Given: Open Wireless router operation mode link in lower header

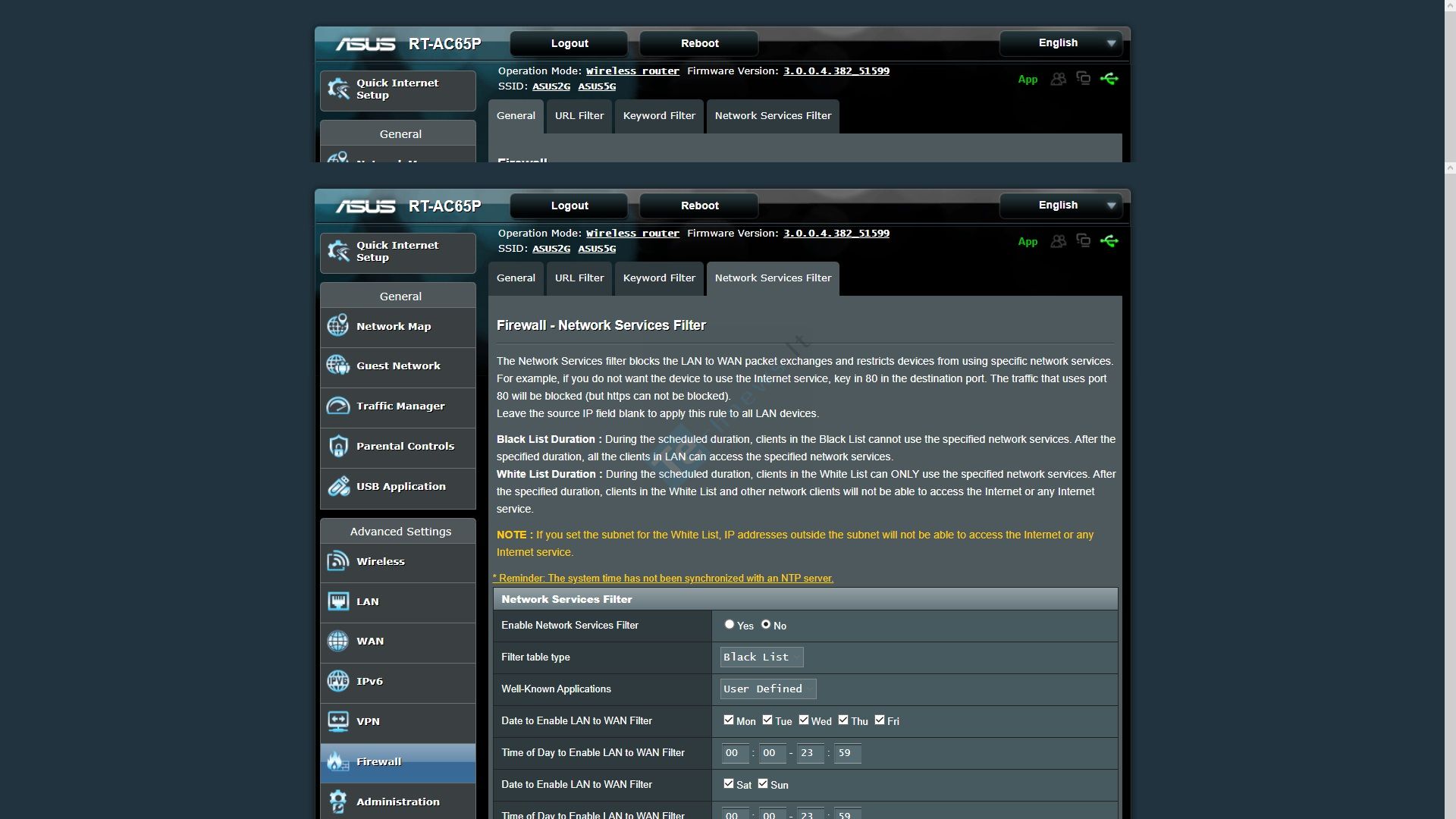Looking at the screenshot, I should click(x=632, y=234).
